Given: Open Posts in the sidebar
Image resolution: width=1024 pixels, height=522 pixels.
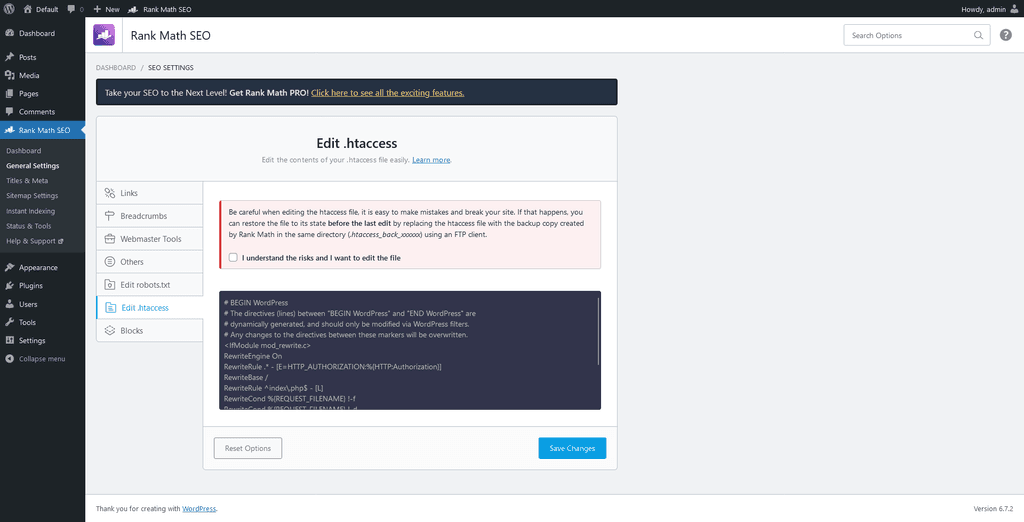Looking at the screenshot, I should tap(42, 57).
